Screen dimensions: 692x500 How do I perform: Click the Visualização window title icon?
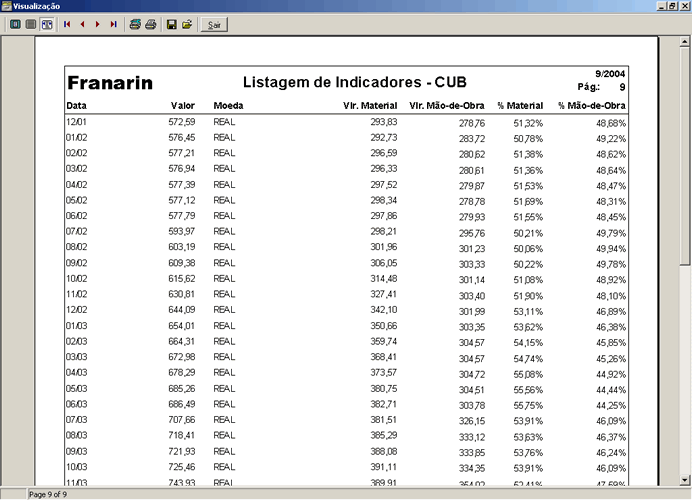pos(6,6)
